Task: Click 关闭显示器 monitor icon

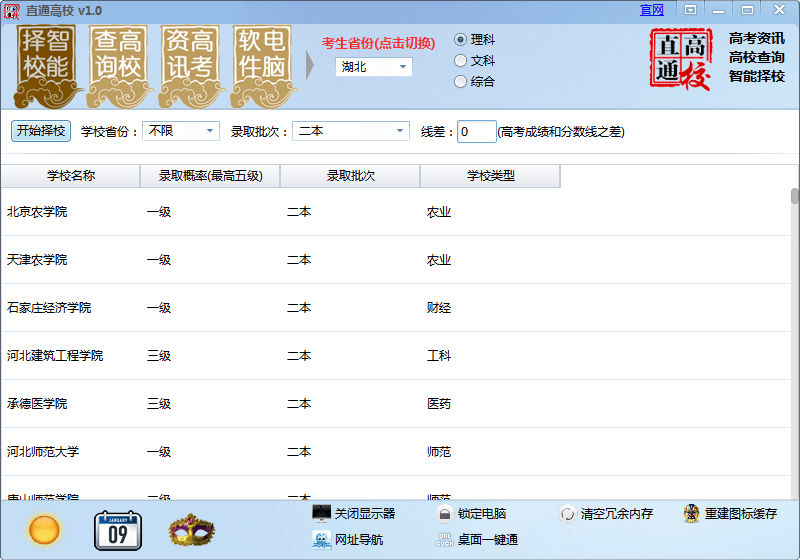Action: tap(322, 513)
